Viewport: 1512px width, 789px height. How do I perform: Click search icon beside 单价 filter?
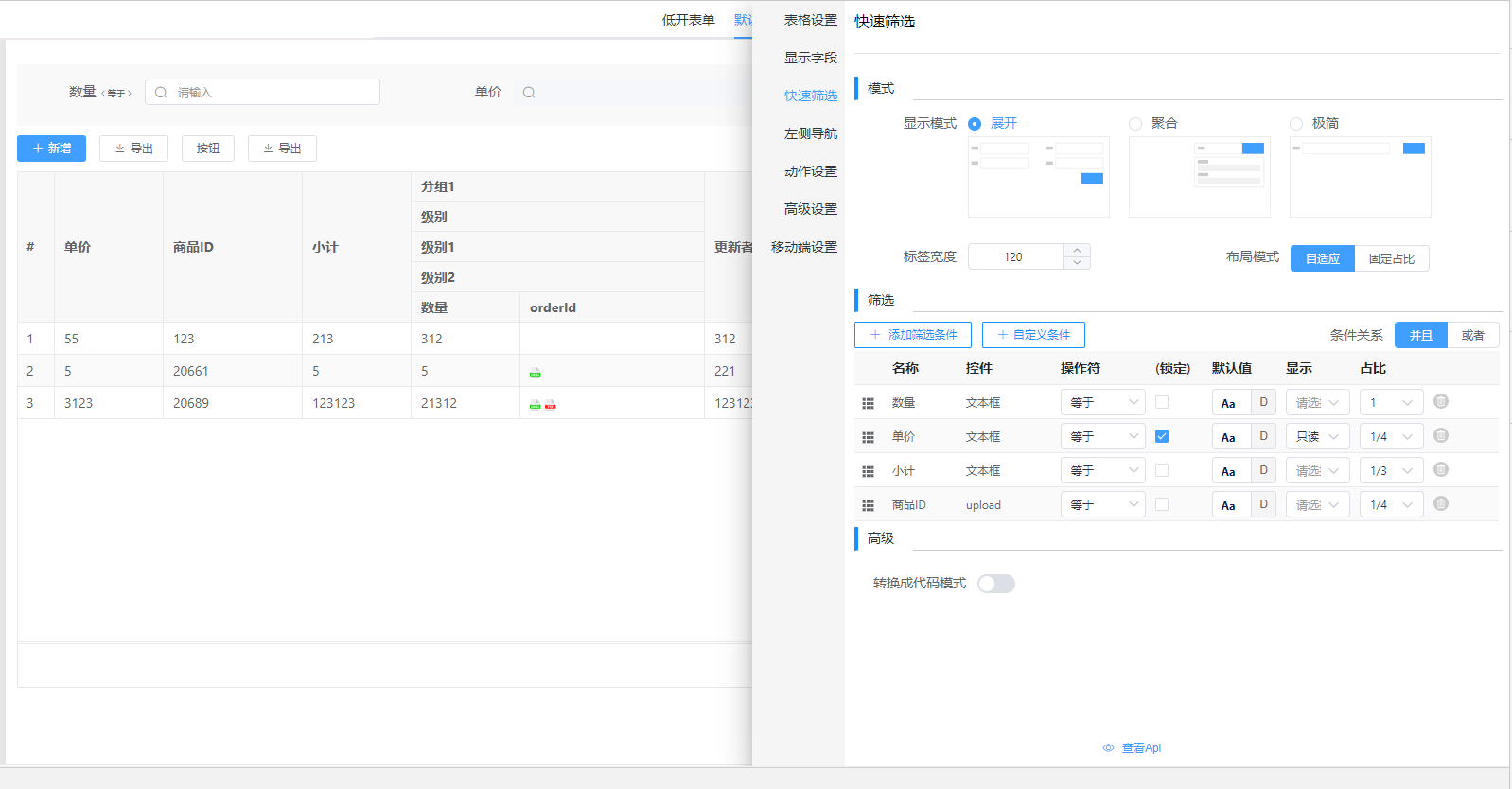[x=529, y=93]
